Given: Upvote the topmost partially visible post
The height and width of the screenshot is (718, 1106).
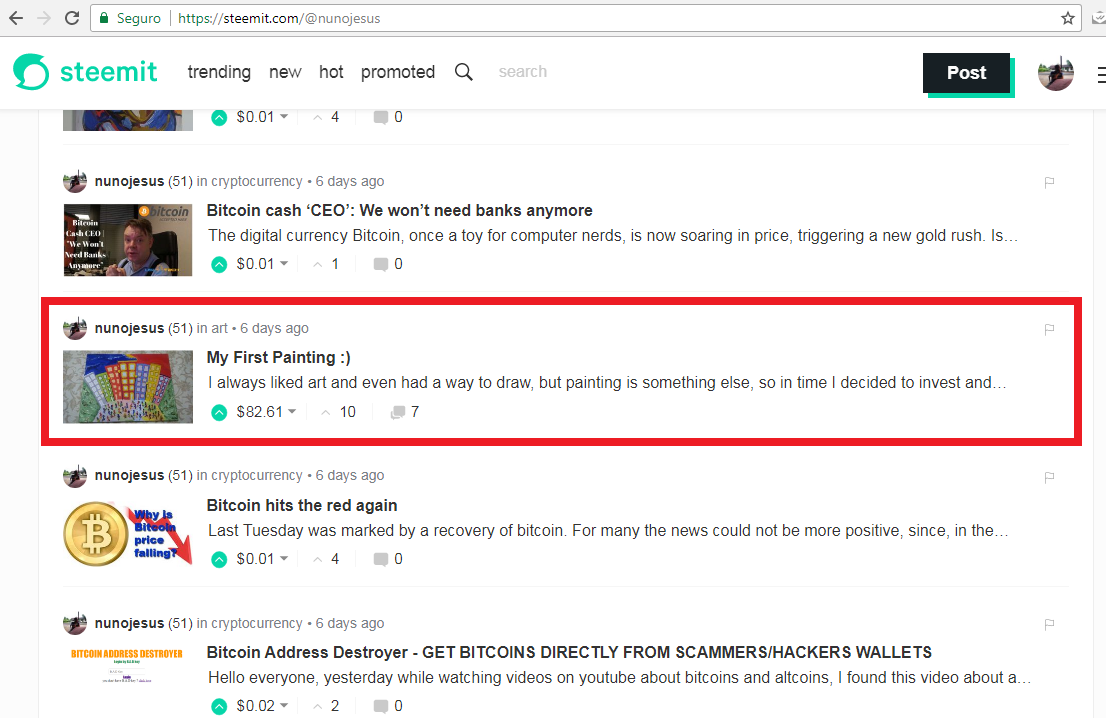Looking at the screenshot, I should coord(219,118).
